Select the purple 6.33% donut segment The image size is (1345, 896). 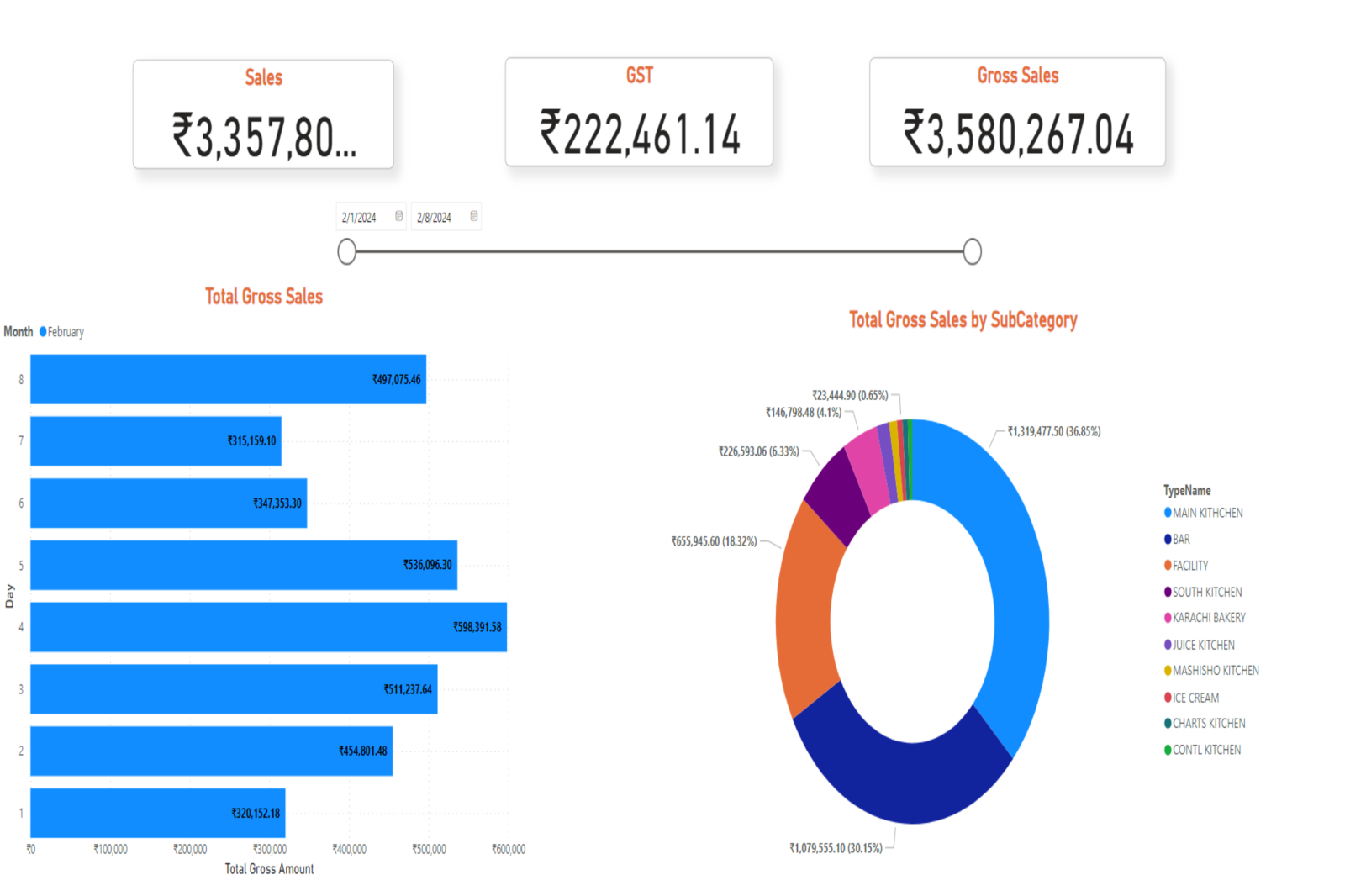tap(838, 496)
